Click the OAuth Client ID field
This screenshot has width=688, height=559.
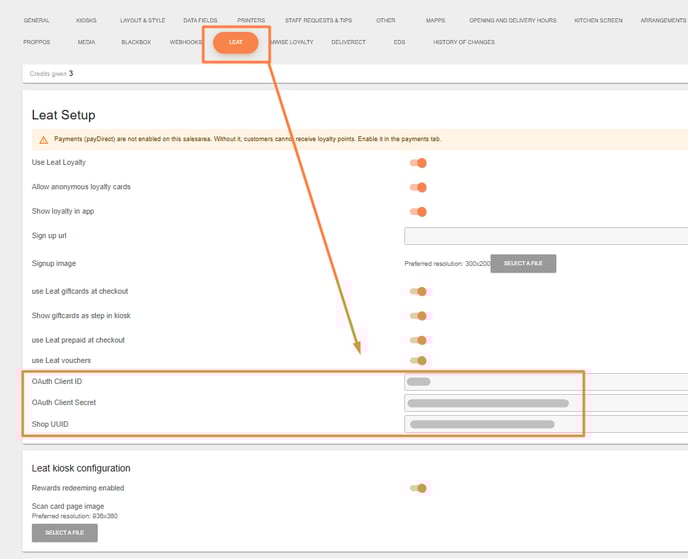(x=546, y=382)
